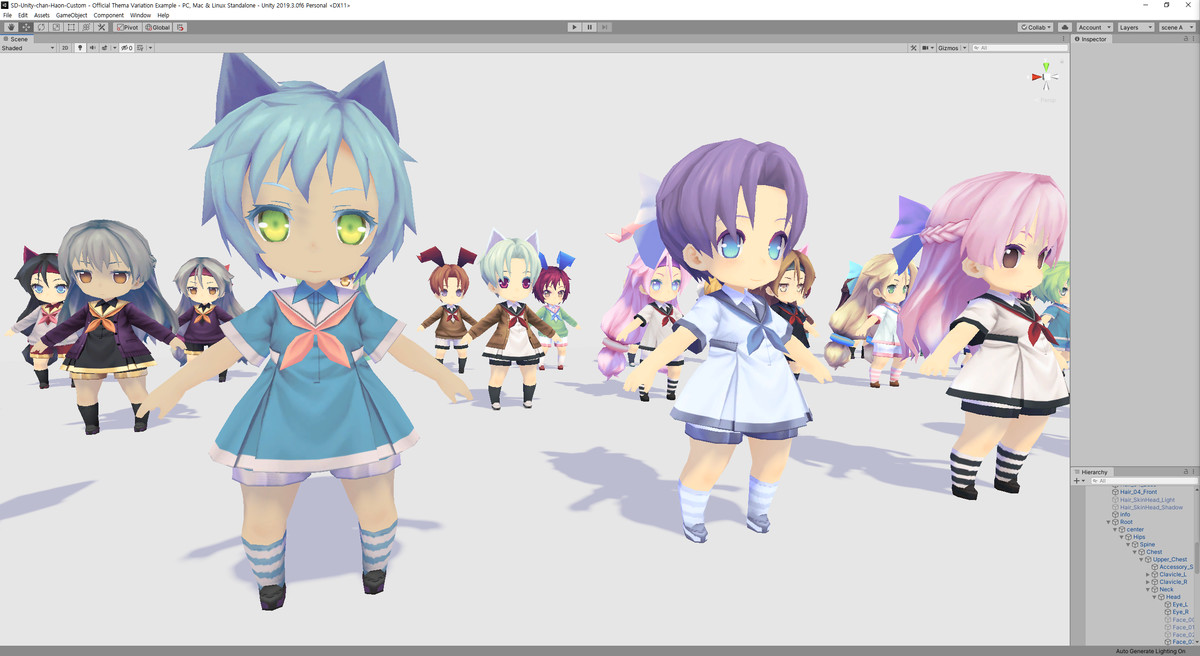Click the Hierarchy search field

[1144, 481]
